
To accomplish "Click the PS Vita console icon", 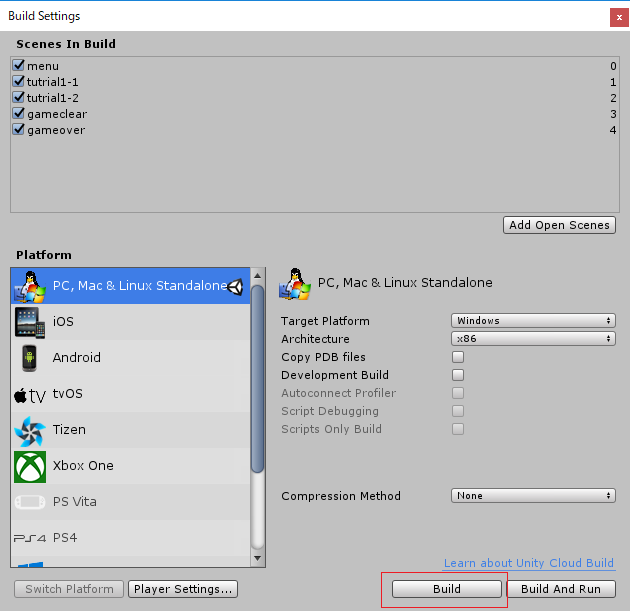I will pos(30,502).
